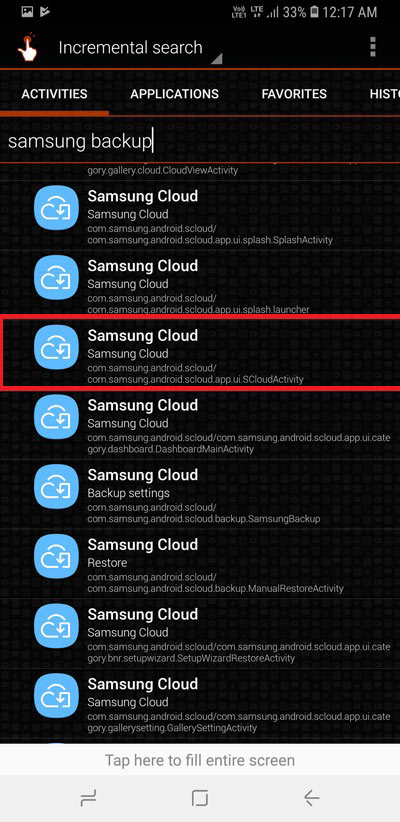Tap 'Tap here to fill entire screen'
The image size is (400, 822).
[x=200, y=760]
